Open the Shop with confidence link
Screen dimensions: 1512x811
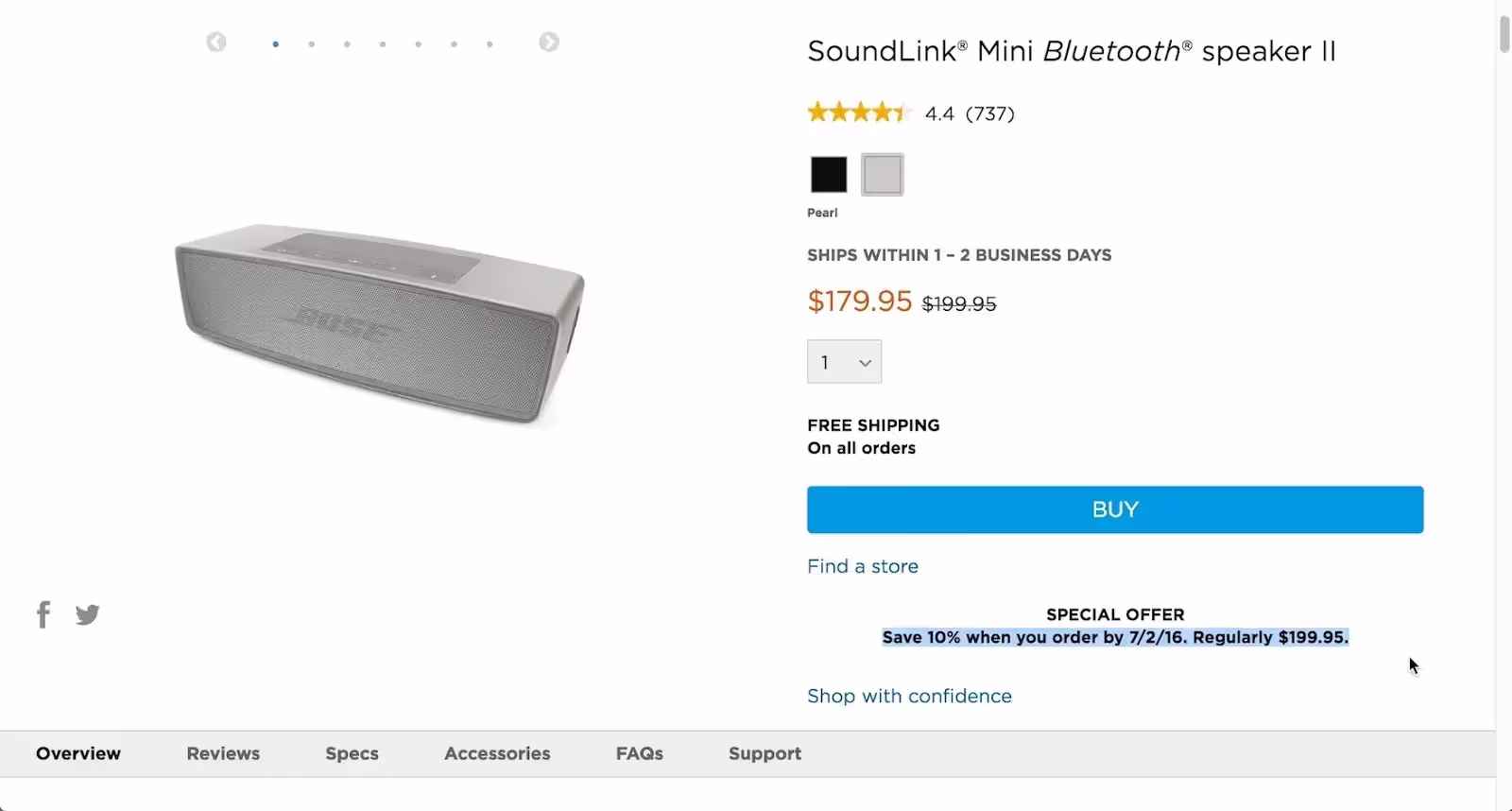click(909, 696)
